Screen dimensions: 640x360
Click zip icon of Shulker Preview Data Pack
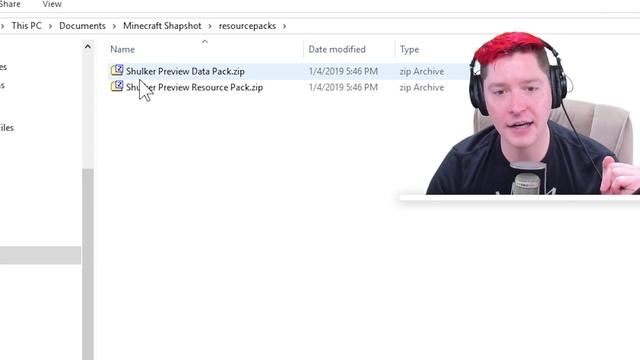click(x=117, y=70)
